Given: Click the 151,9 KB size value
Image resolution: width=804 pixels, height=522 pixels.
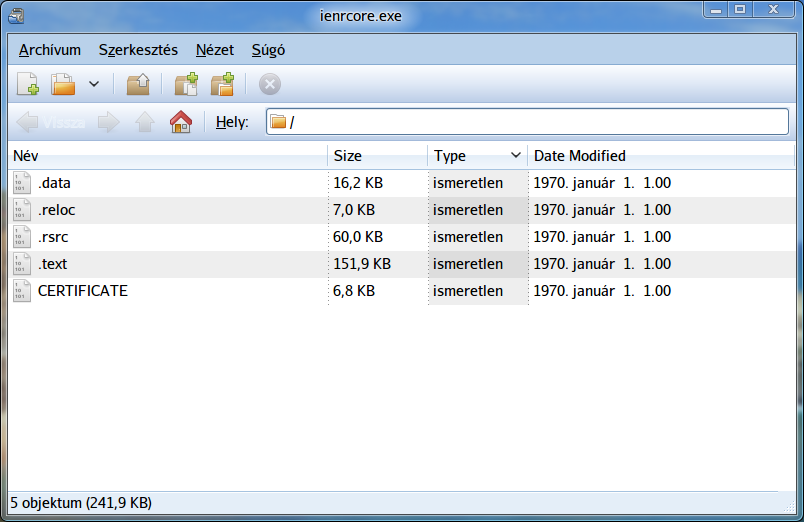Looking at the screenshot, I should tap(362, 264).
